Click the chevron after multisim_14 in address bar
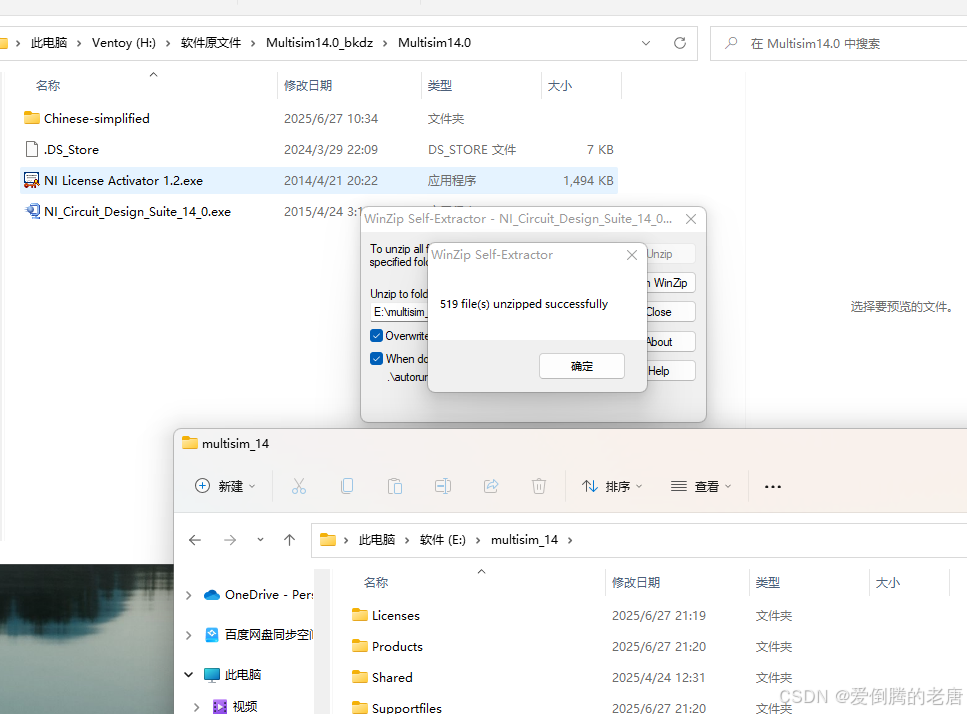967x714 pixels. pyautogui.click(x=570, y=540)
